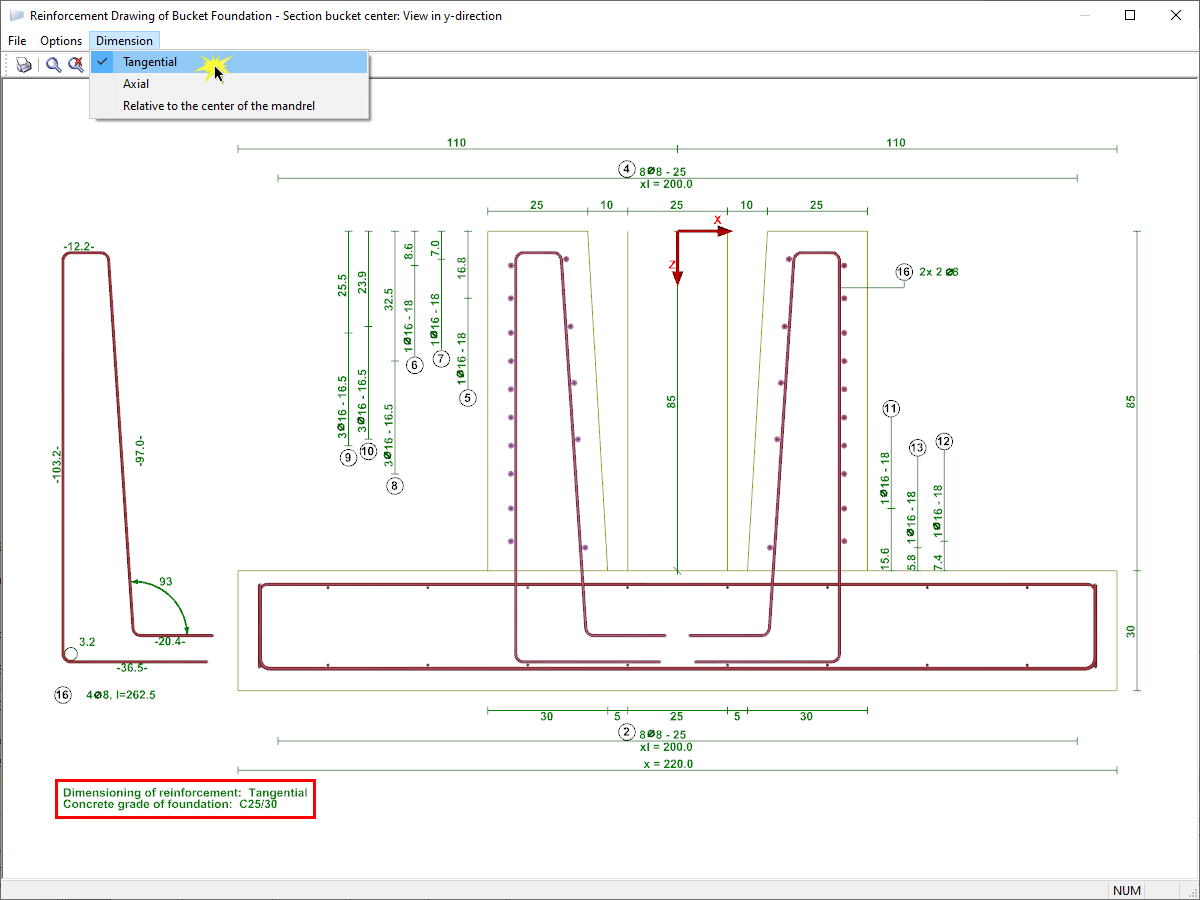Click rebar position marker 11 on the right
The height and width of the screenshot is (900, 1200).
point(891,408)
